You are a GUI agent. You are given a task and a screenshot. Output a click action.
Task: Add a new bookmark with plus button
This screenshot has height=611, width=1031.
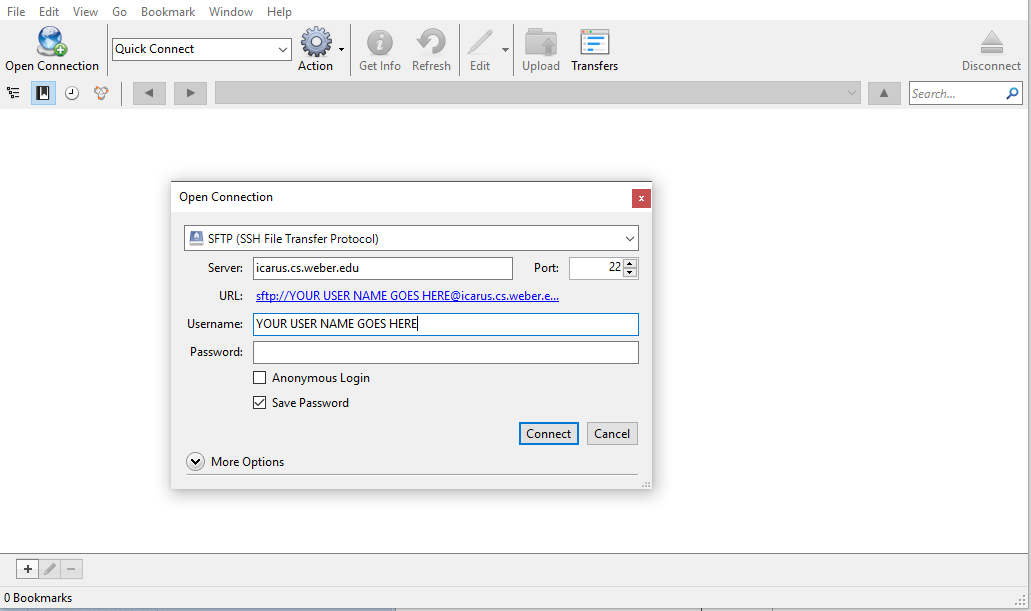27,569
